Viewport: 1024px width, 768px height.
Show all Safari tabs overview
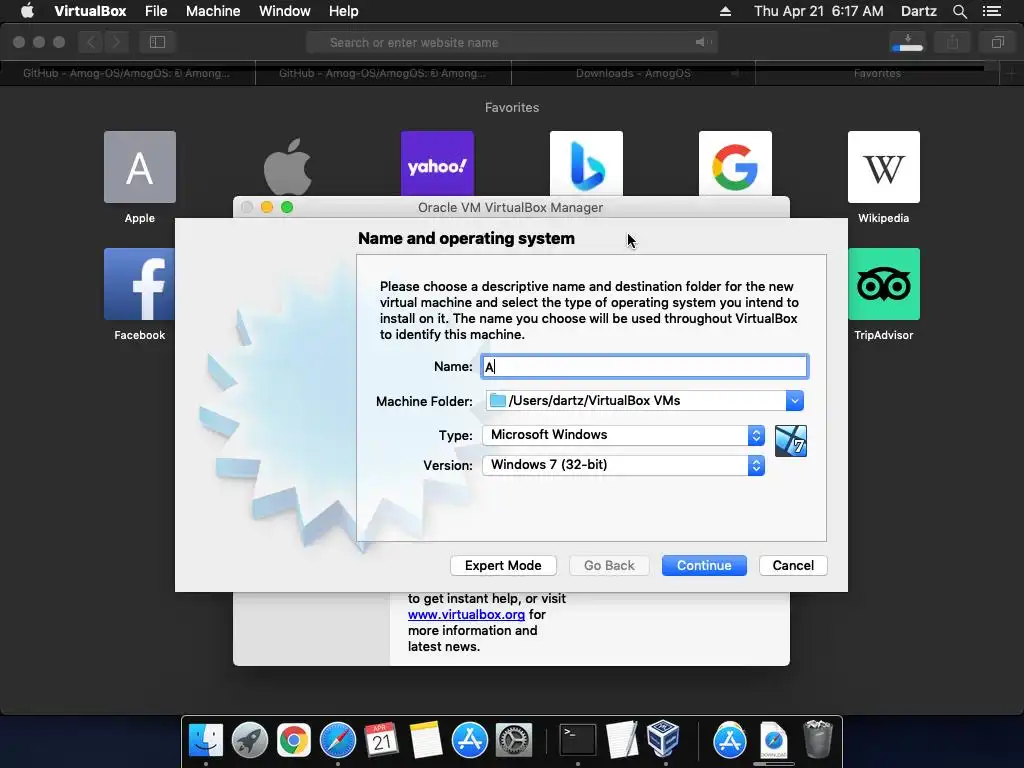point(997,42)
